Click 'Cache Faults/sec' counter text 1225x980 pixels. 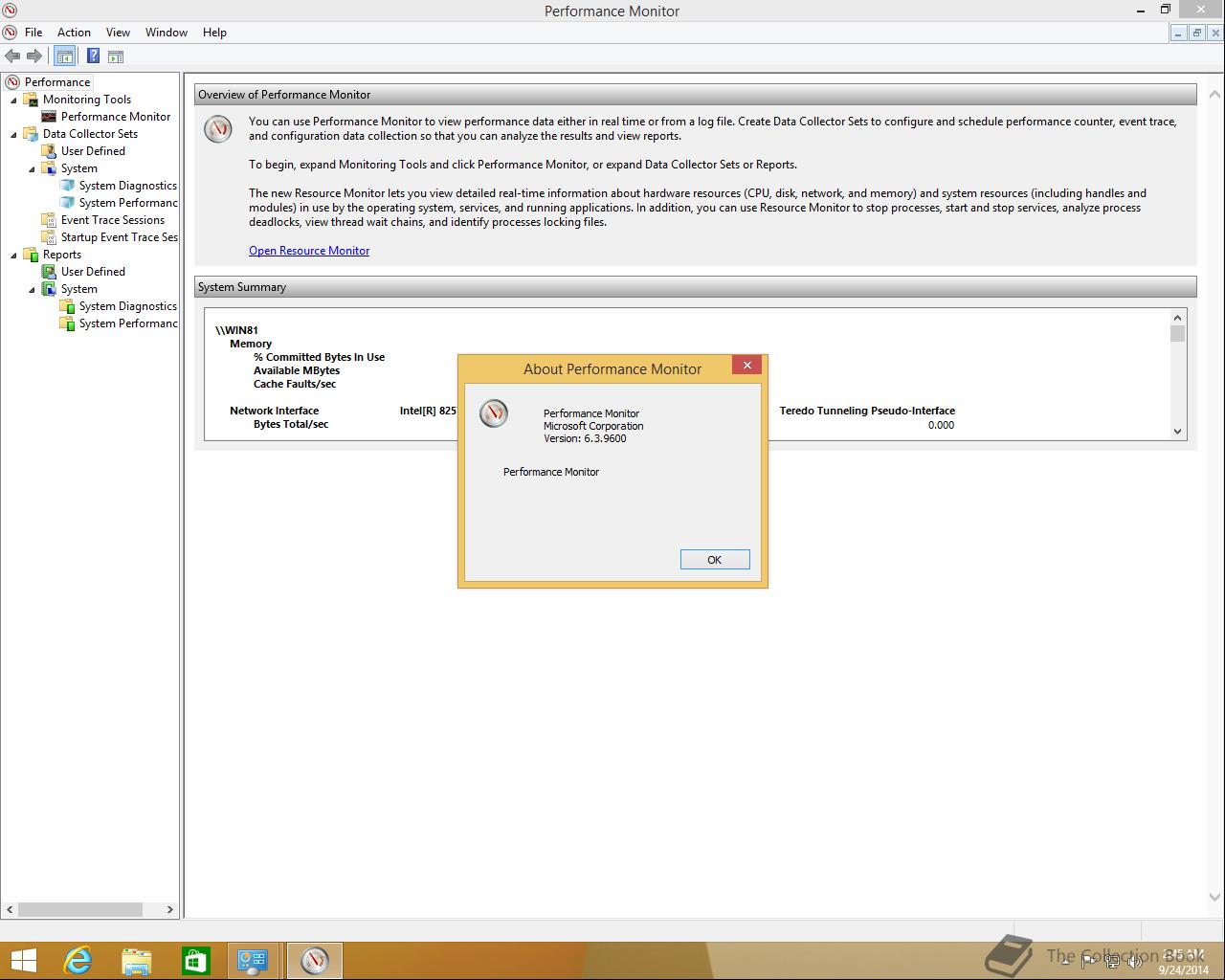click(295, 384)
